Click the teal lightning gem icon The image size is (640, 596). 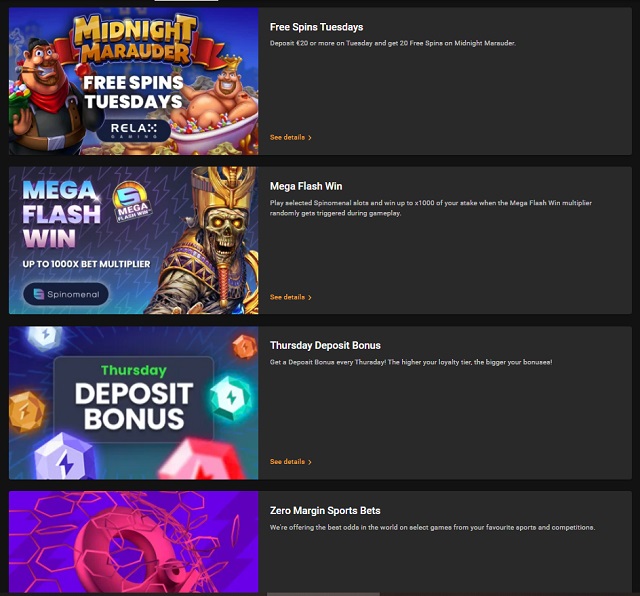click(x=231, y=398)
